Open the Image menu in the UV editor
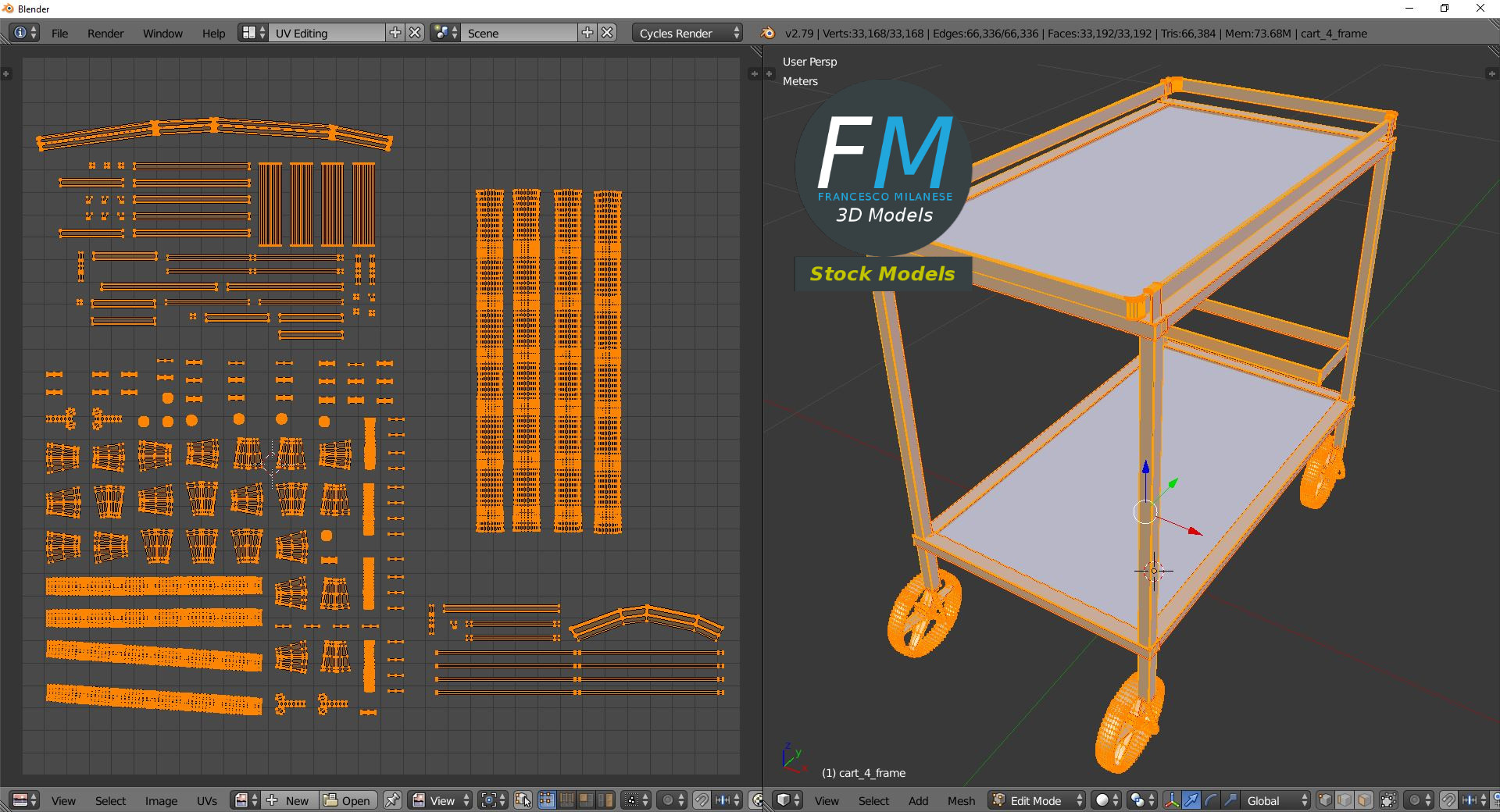Image resolution: width=1500 pixels, height=812 pixels. point(161,800)
